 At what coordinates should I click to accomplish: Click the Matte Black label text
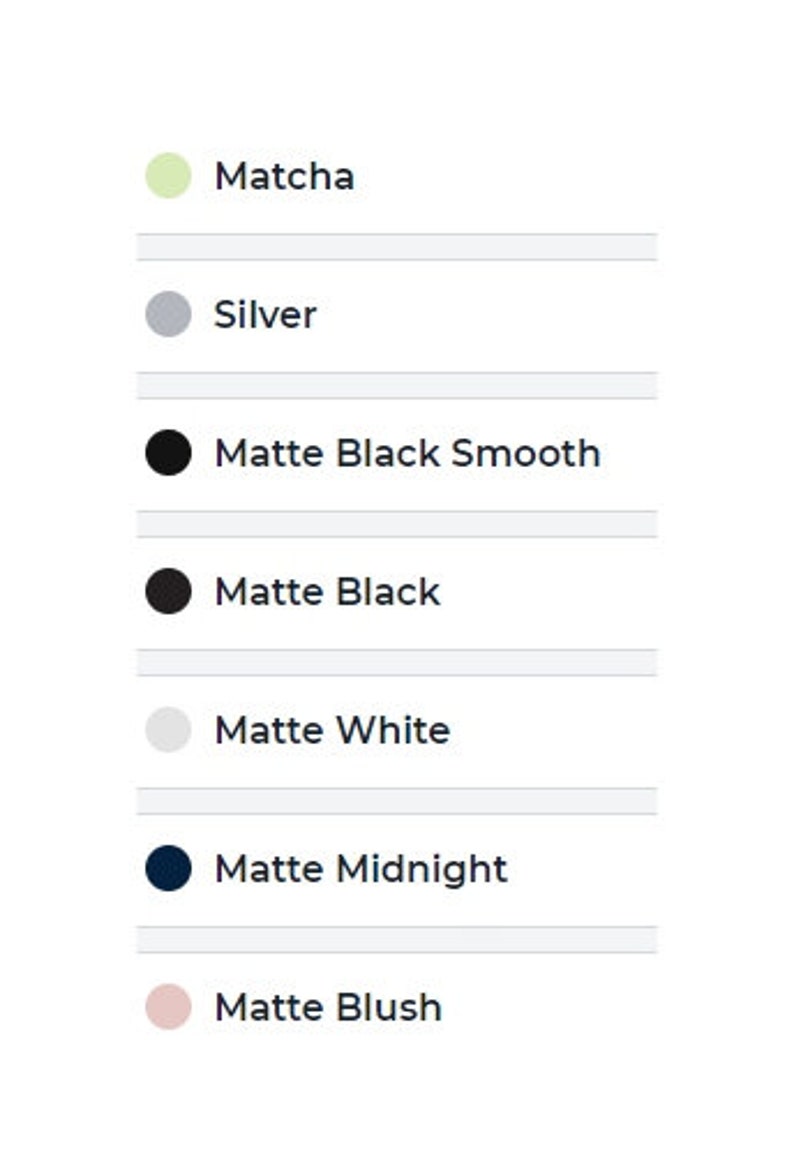tap(327, 592)
